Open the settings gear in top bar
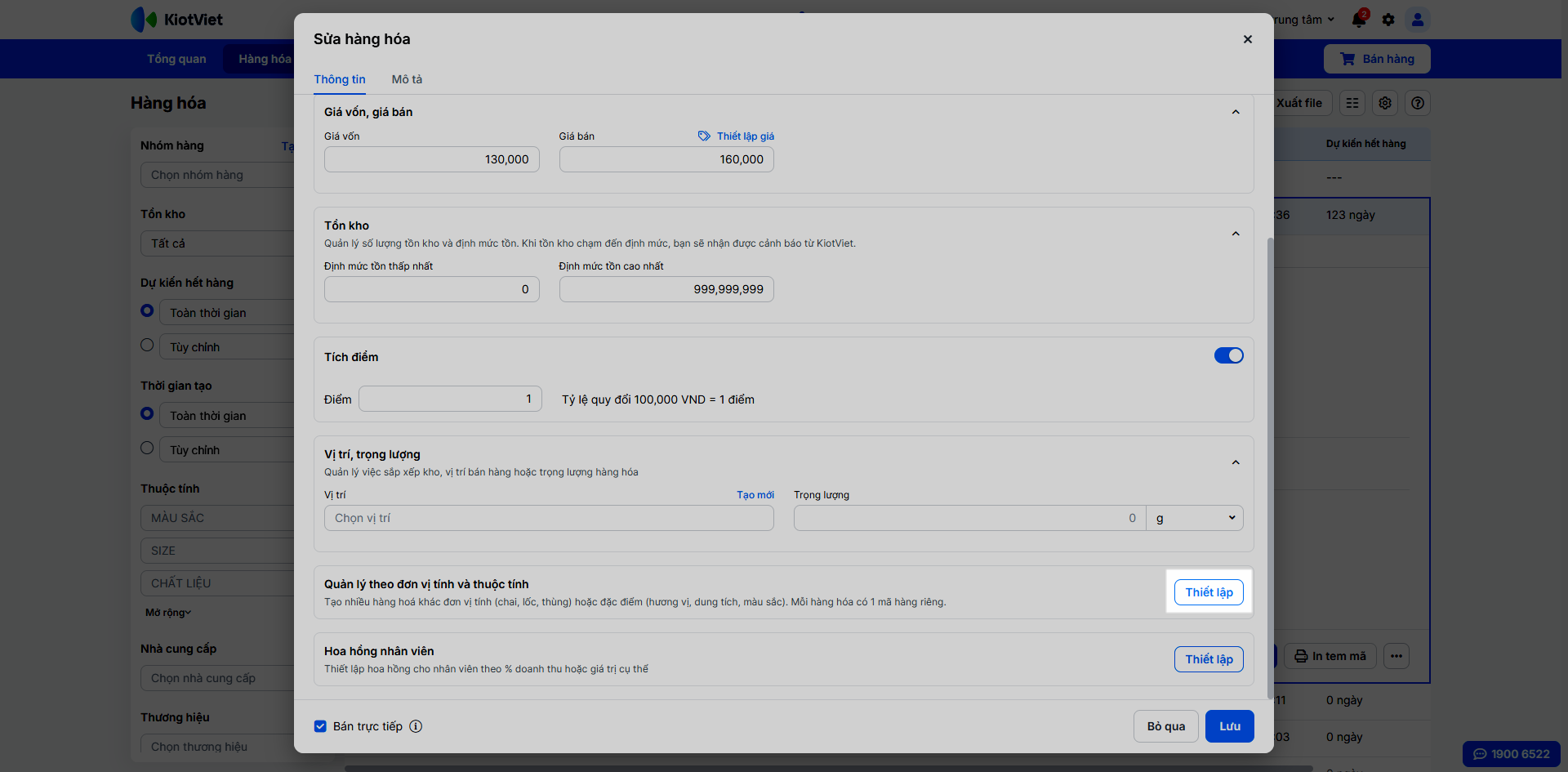Image resolution: width=1568 pixels, height=772 pixels. (1388, 20)
